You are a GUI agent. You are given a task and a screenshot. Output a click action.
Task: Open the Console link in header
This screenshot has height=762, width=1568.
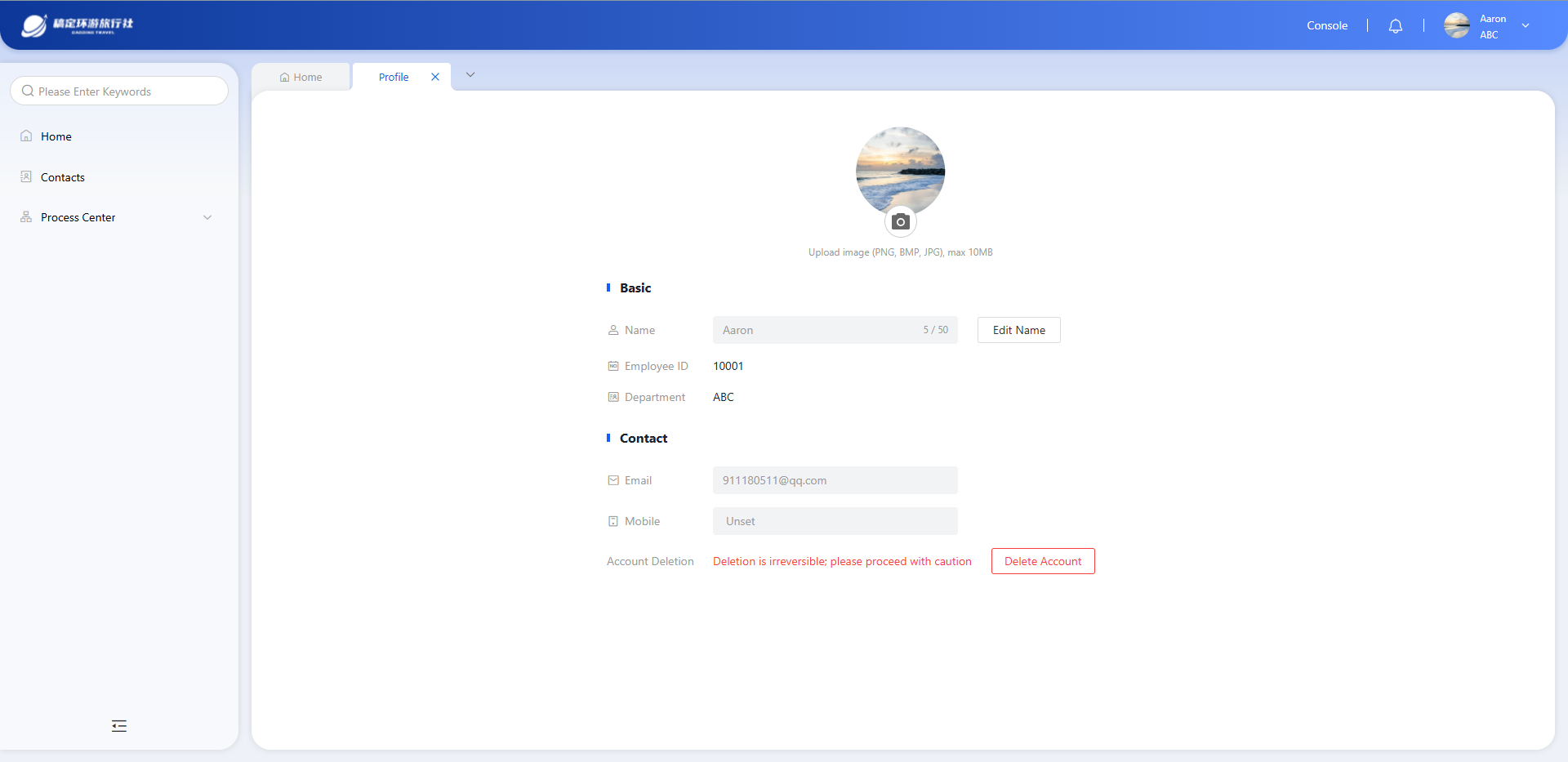pyautogui.click(x=1326, y=26)
